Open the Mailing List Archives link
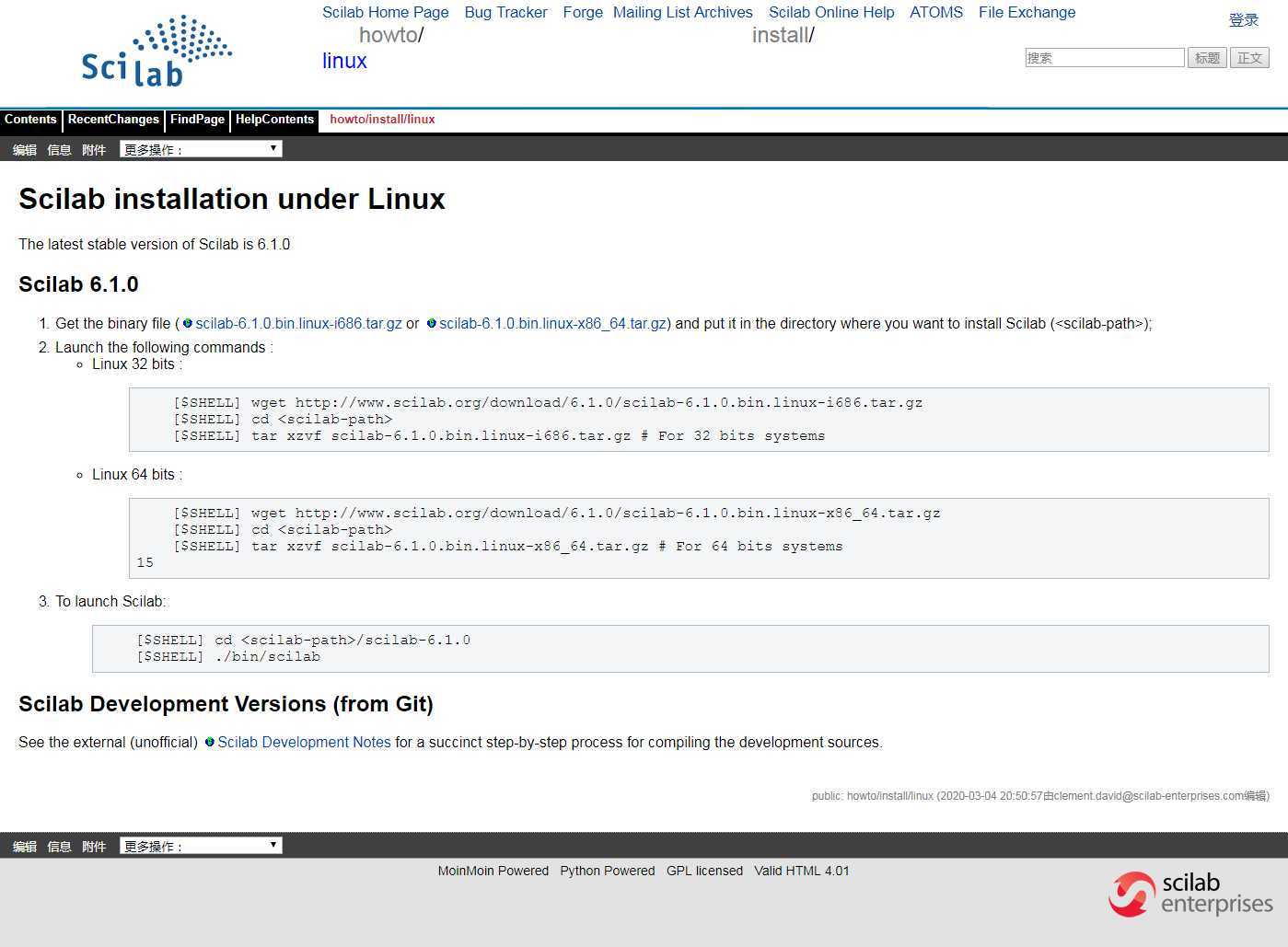The image size is (1288, 947). [683, 13]
